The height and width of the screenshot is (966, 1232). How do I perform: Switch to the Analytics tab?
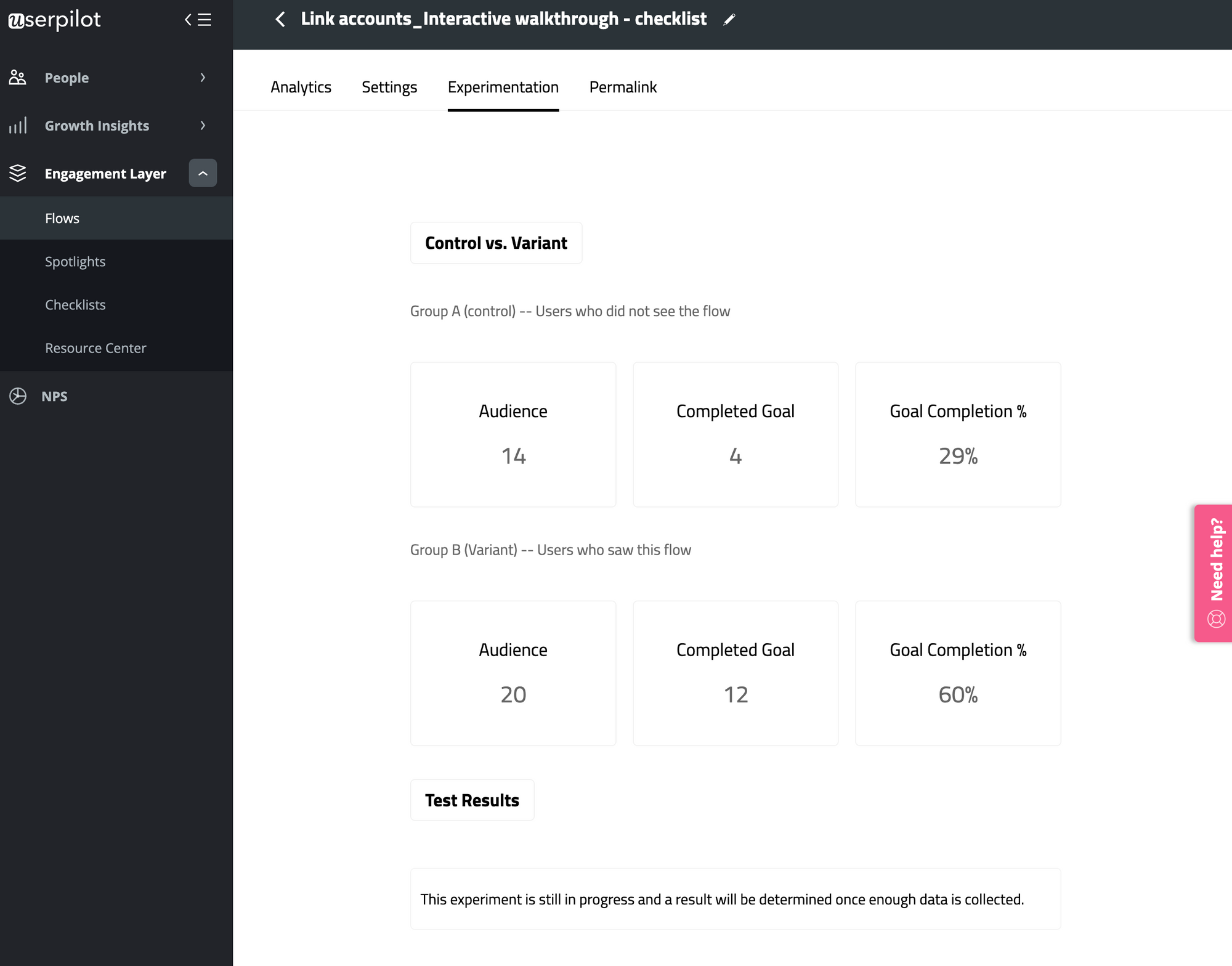pos(301,87)
